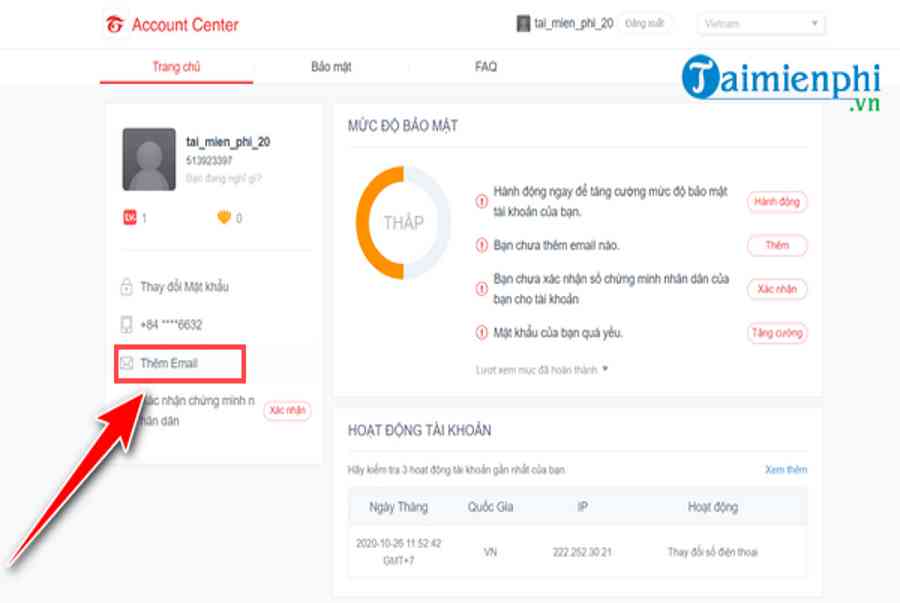Click the Thêm button for email
The image size is (900, 603).
[777, 246]
